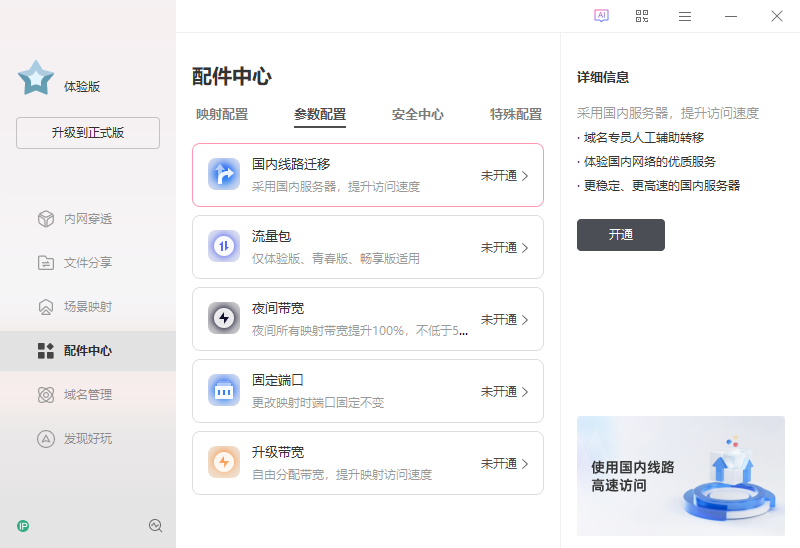Click the 升级到正式版 button
This screenshot has width=800, height=548.
tap(88, 133)
